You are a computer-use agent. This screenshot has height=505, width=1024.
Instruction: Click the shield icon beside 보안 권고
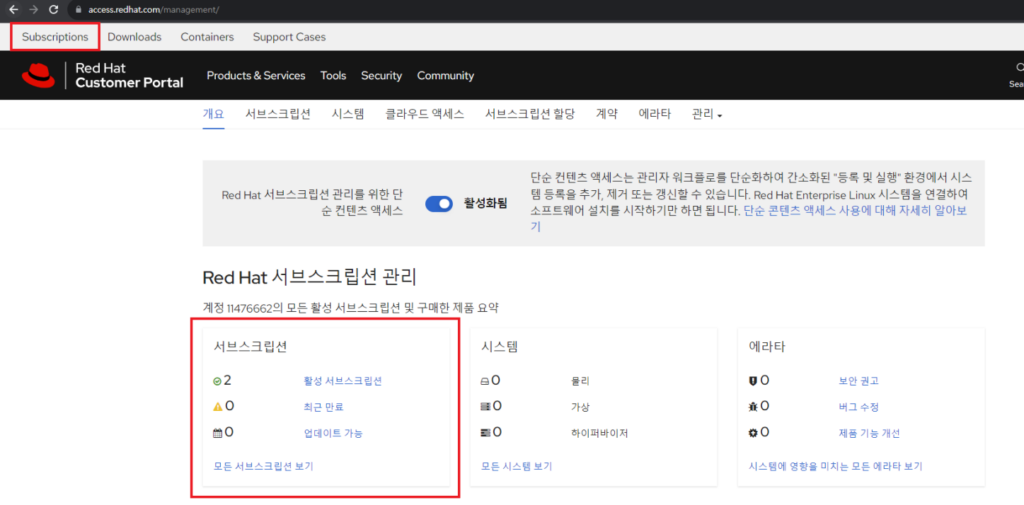(x=753, y=381)
